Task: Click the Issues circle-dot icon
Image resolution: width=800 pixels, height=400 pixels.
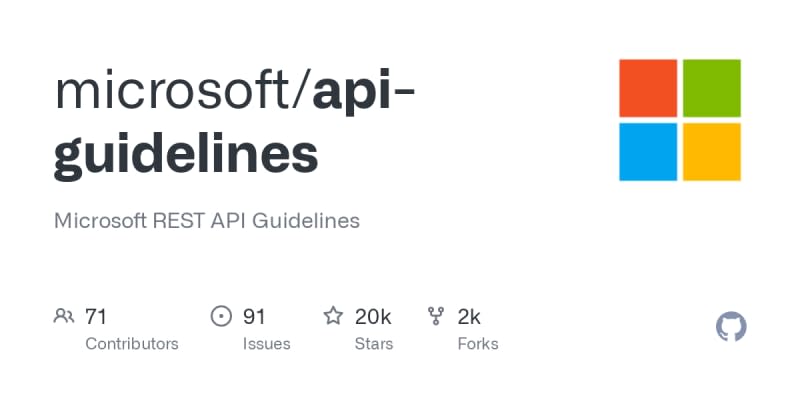Action: click(x=221, y=317)
